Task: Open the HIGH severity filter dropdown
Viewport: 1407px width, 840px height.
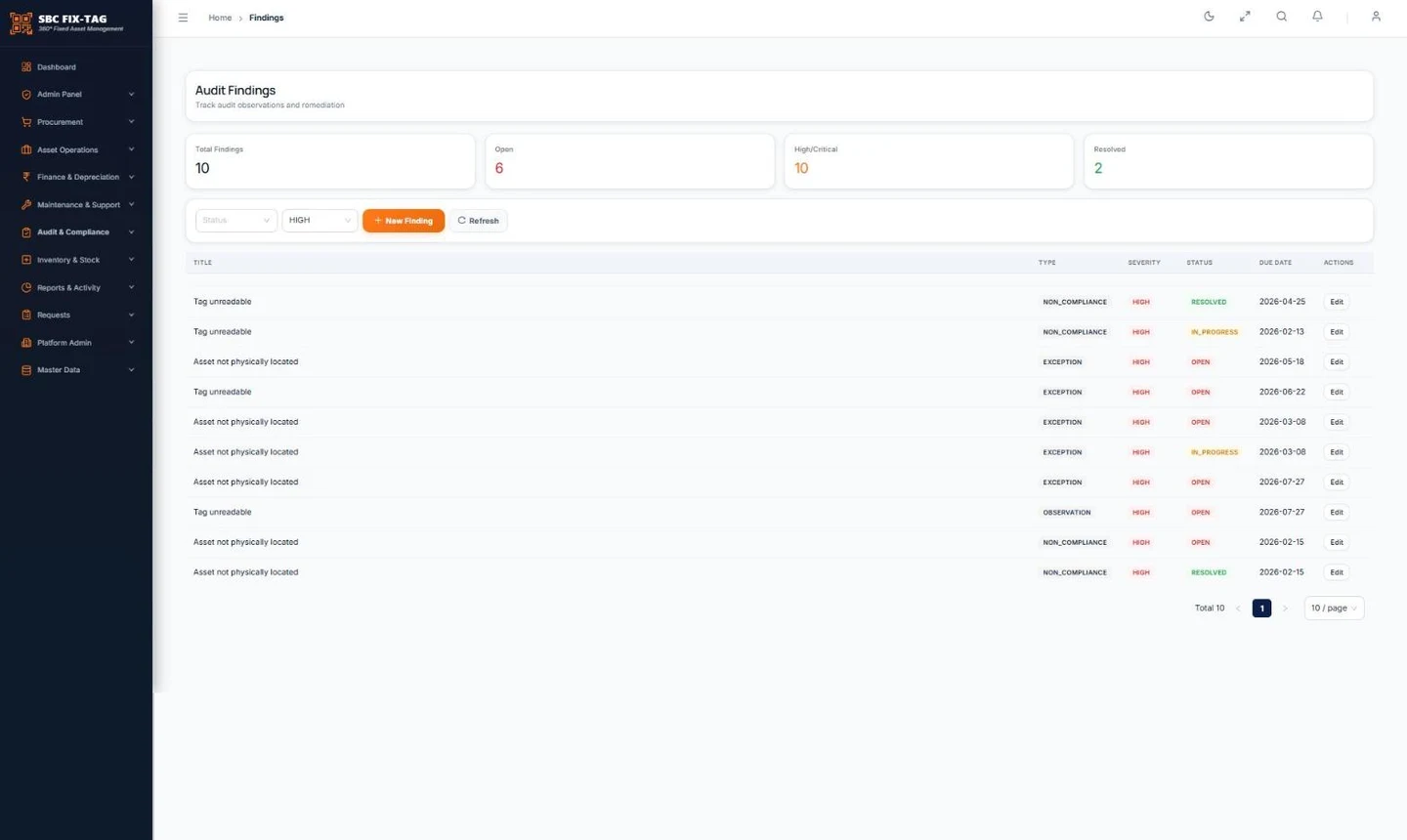Action: pyautogui.click(x=320, y=221)
